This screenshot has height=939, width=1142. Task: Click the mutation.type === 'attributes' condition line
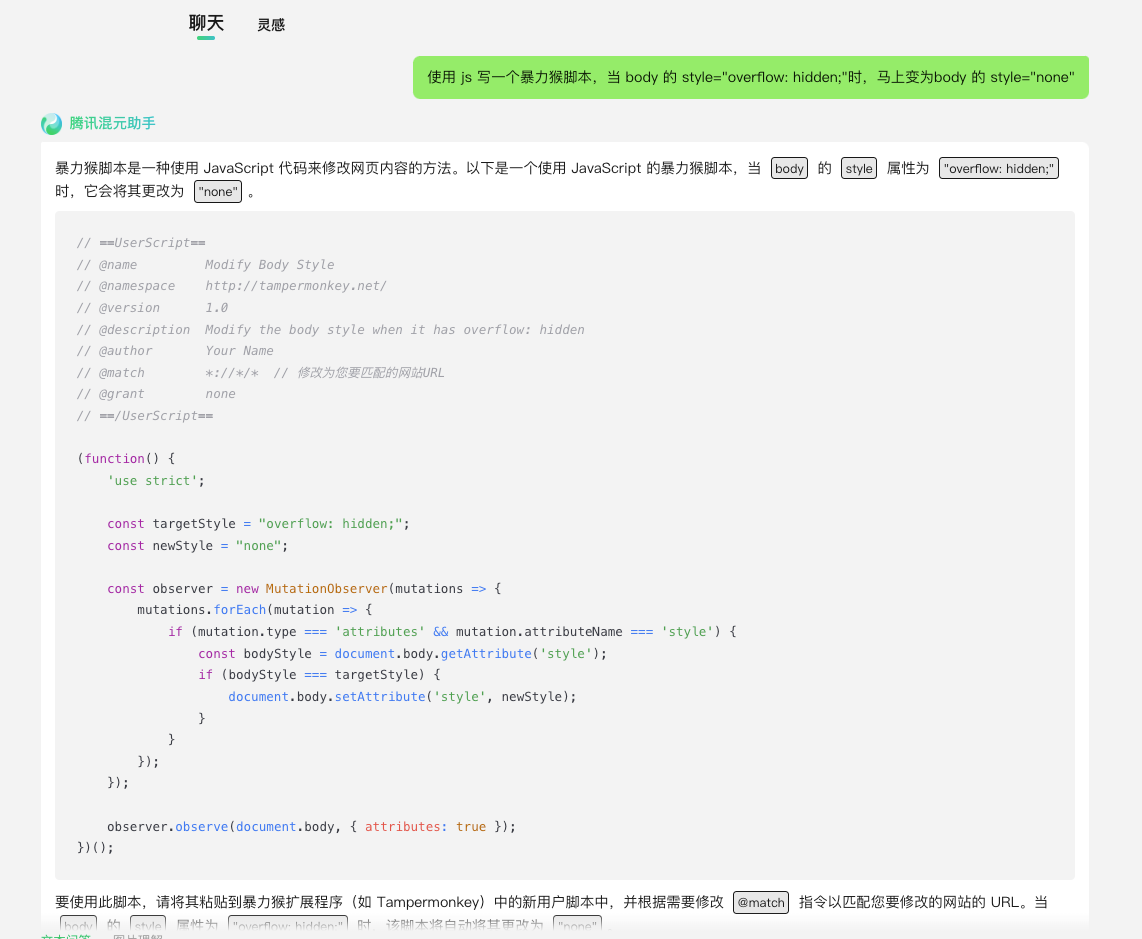coord(452,632)
